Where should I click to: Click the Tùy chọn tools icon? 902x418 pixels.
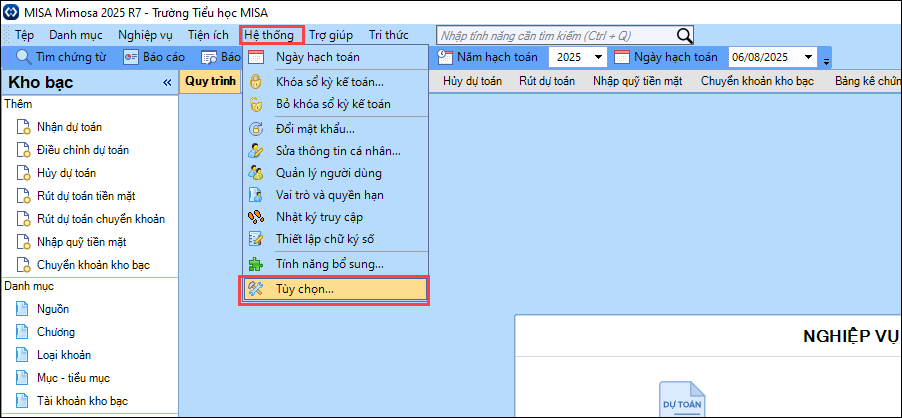pyautogui.click(x=255, y=290)
